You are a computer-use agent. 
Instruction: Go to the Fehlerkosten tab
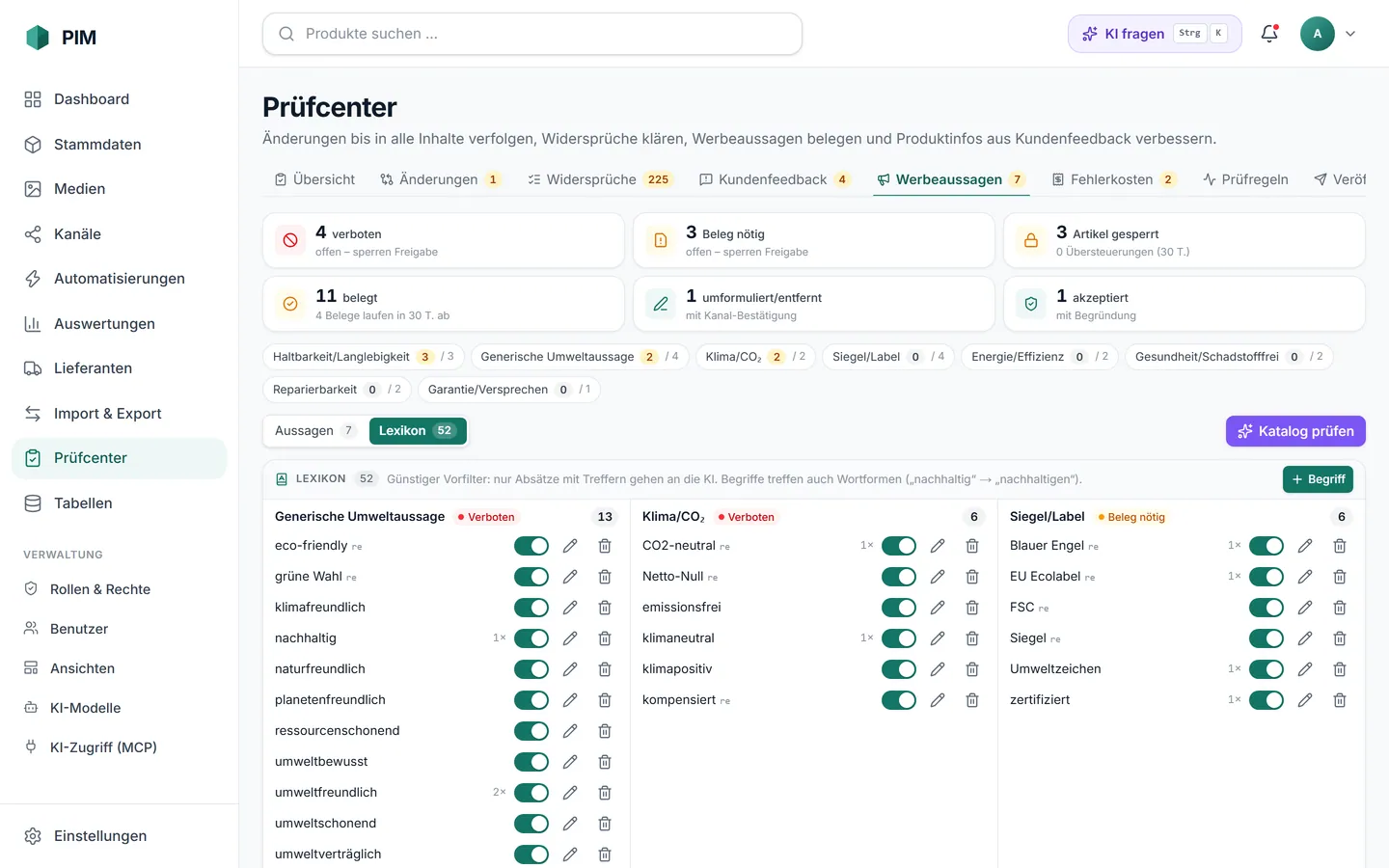[1113, 179]
